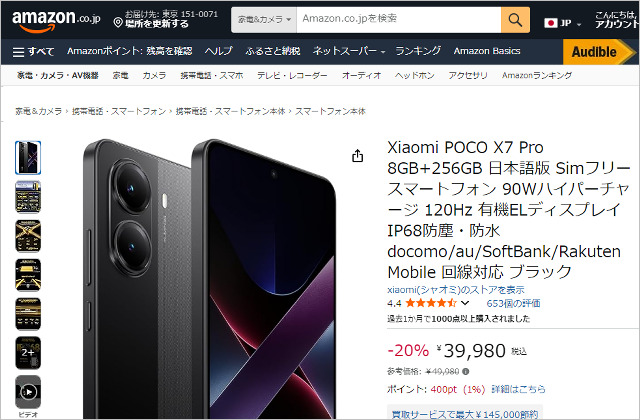
Task: Select the IP68 2+ product thumbnail
Action: click(x=28, y=353)
